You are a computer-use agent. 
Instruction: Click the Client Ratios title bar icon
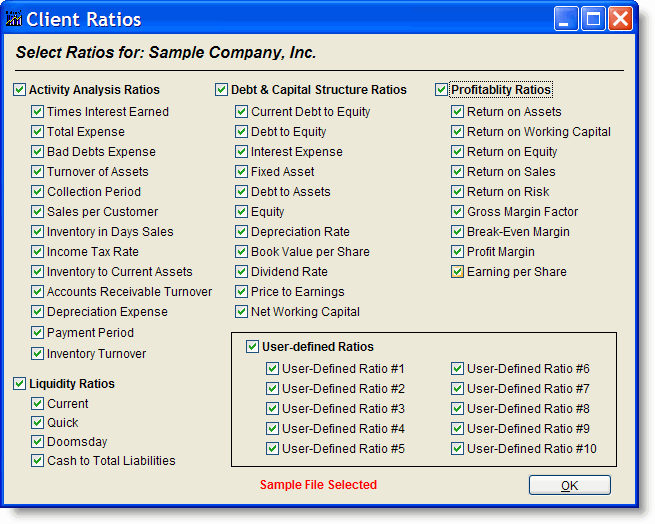coord(13,19)
